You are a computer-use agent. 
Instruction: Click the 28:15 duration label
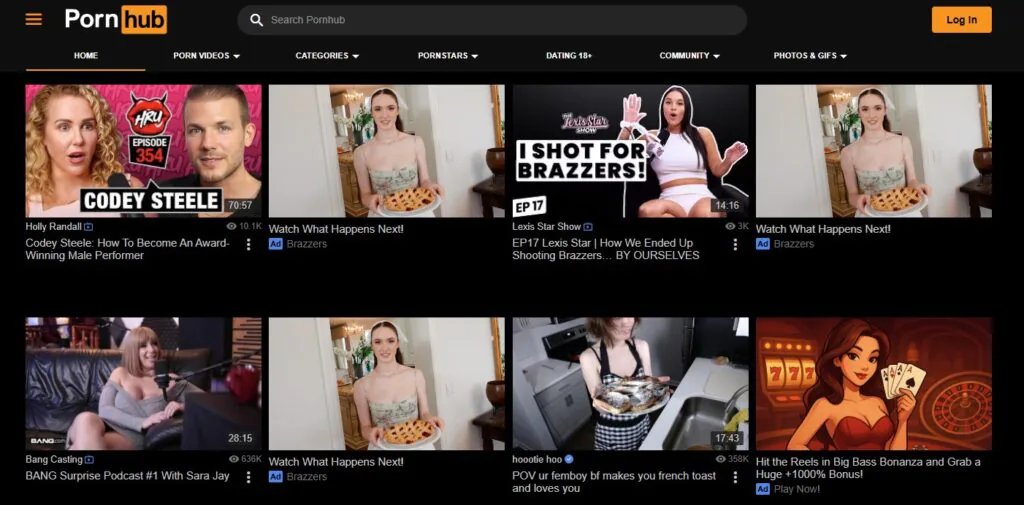(240, 438)
